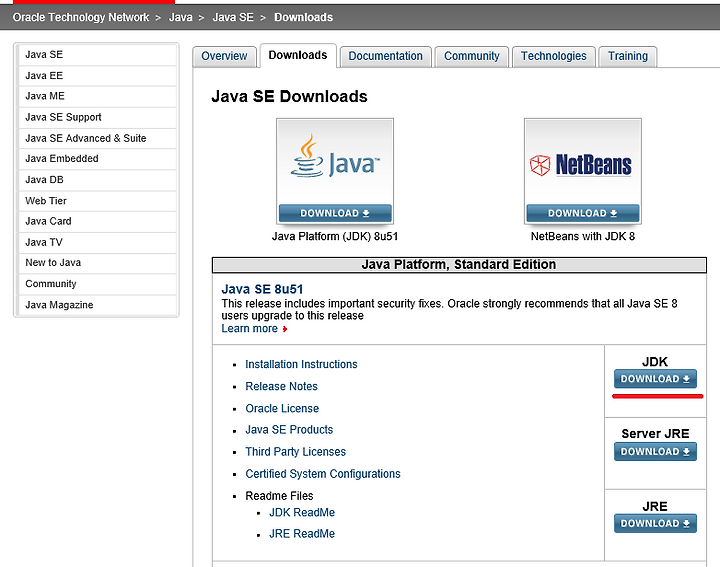The width and height of the screenshot is (720, 567).
Task: Open Certified System Configurations link
Action: tap(323, 474)
